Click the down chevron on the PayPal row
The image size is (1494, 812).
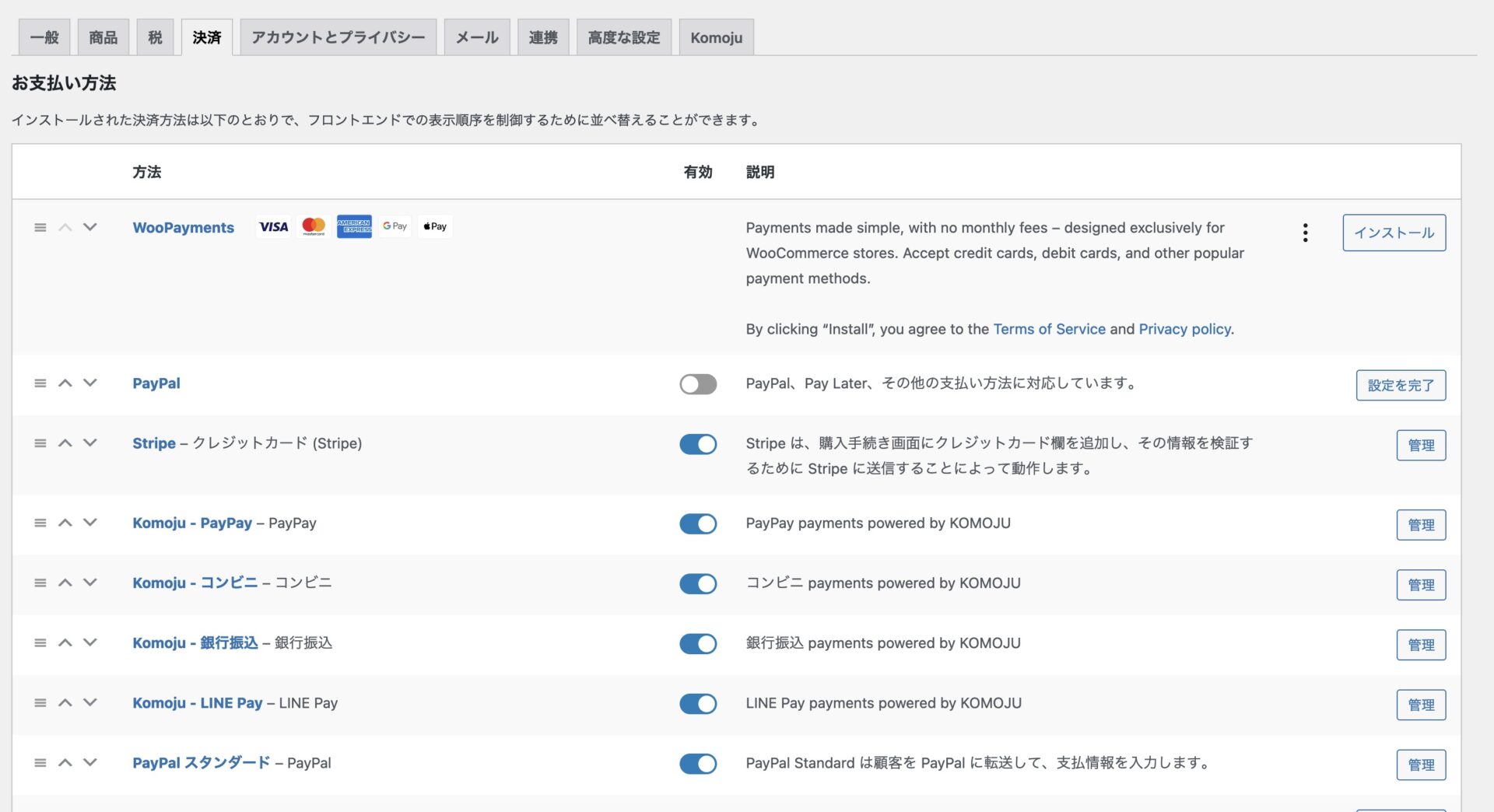(90, 383)
